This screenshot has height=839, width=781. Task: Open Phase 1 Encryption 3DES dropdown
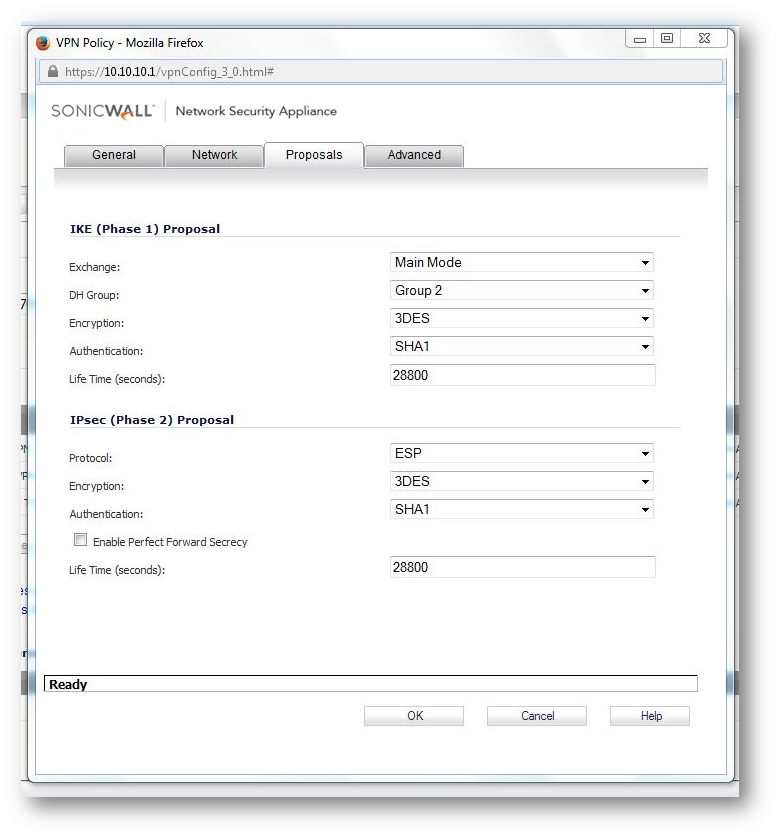[x=521, y=319]
